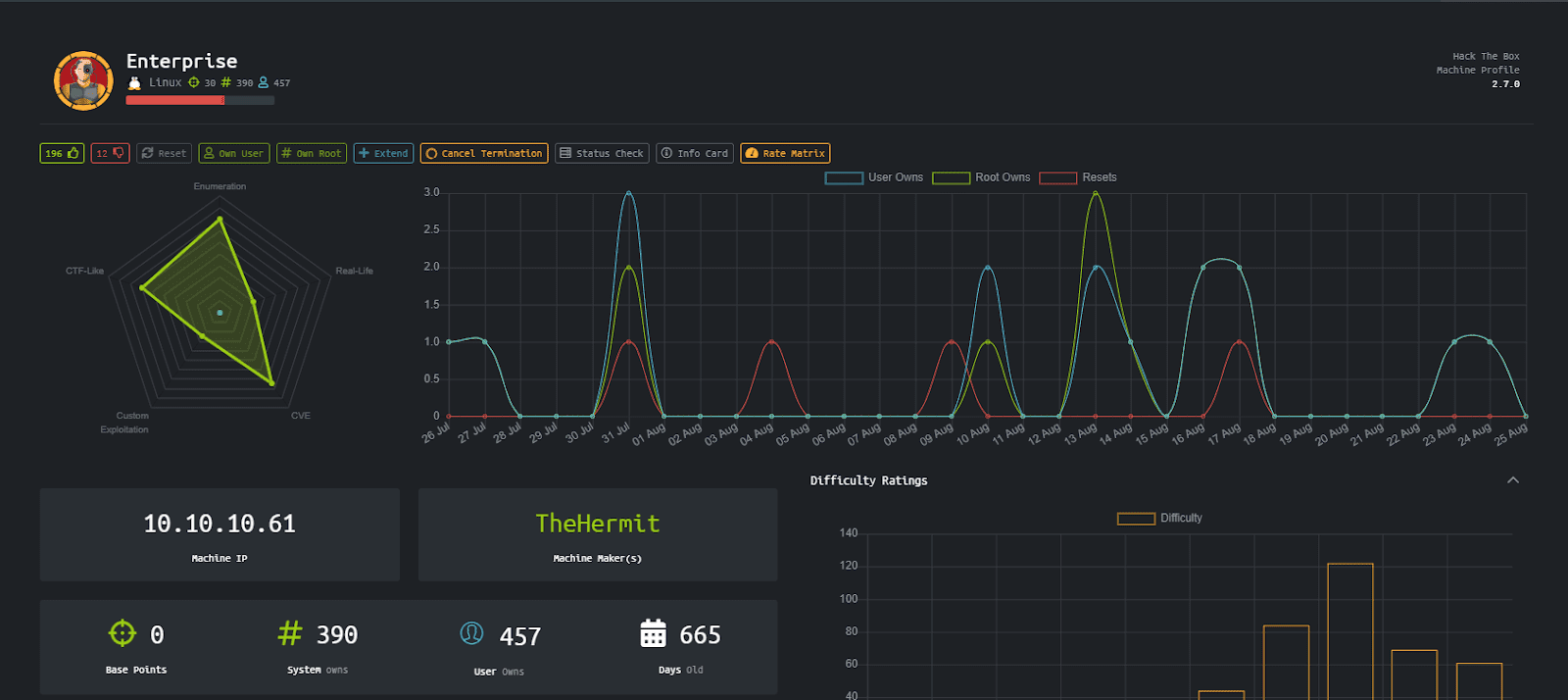Click the Cancel Termination button
The height and width of the screenshot is (700, 1568).
coord(484,153)
